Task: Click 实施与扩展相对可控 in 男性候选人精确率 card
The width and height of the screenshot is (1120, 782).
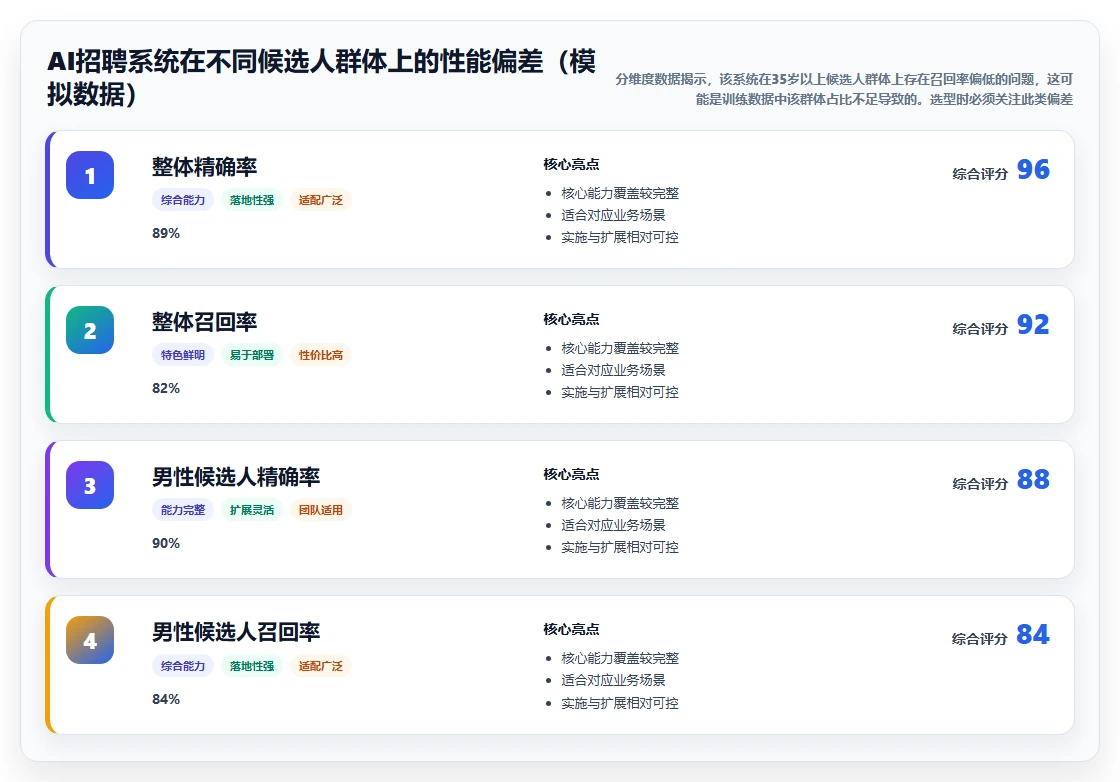Action: pos(620,547)
